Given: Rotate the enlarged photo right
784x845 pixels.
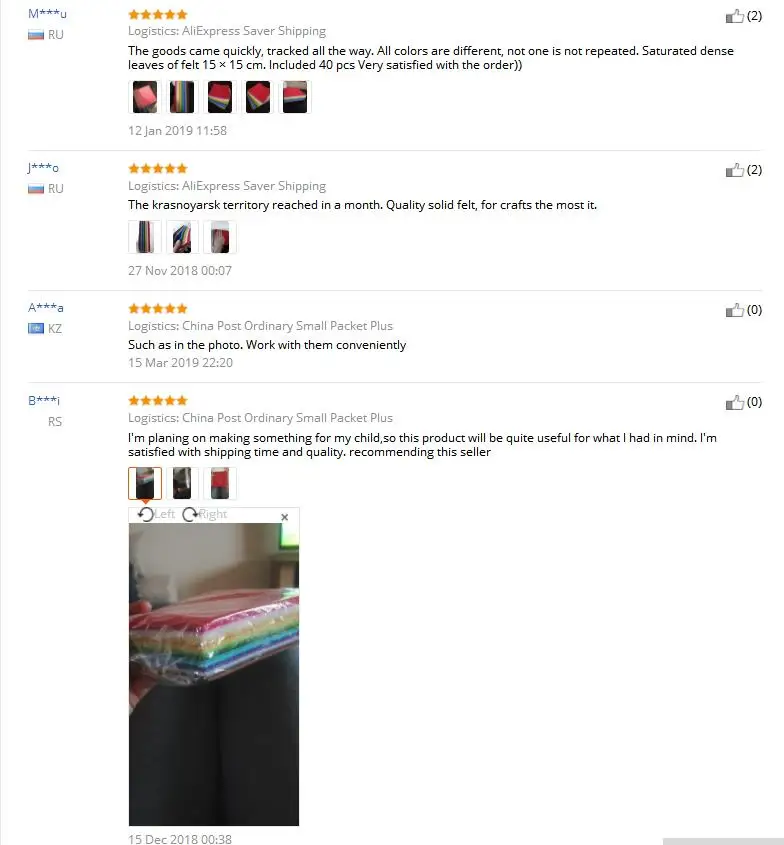Looking at the screenshot, I should click(x=205, y=515).
